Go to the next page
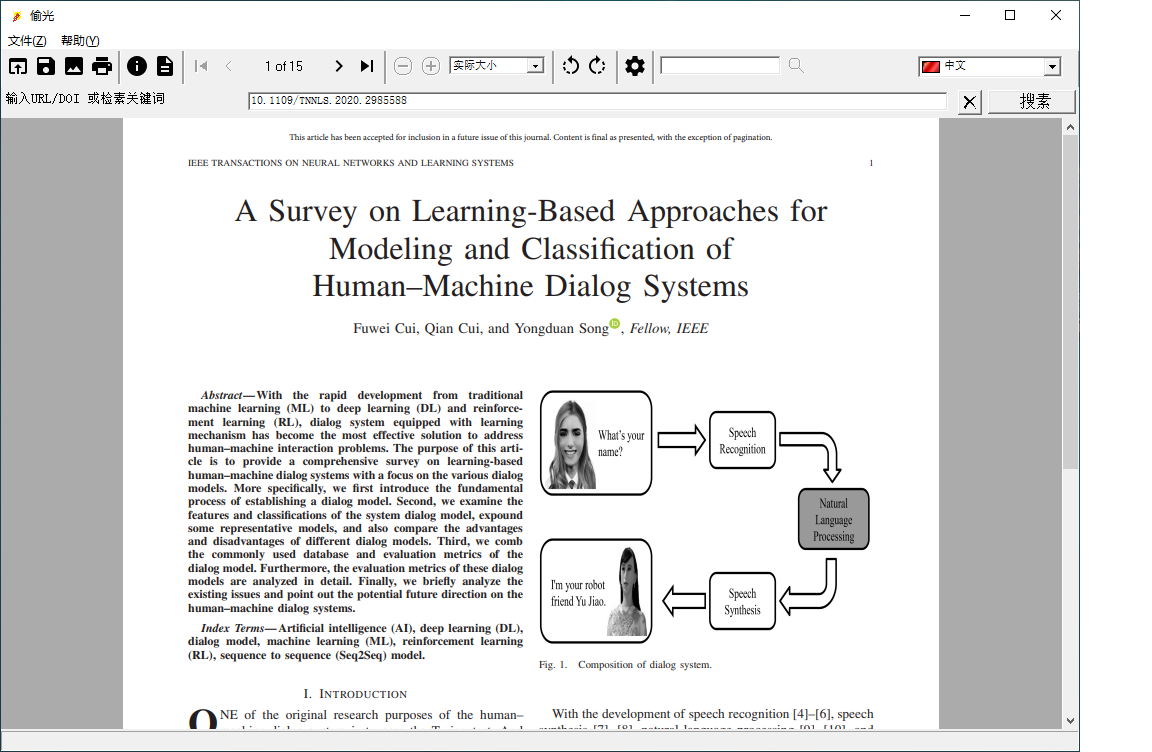The height and width of the screenshot is (752, 1152). [x=339, y=66]
